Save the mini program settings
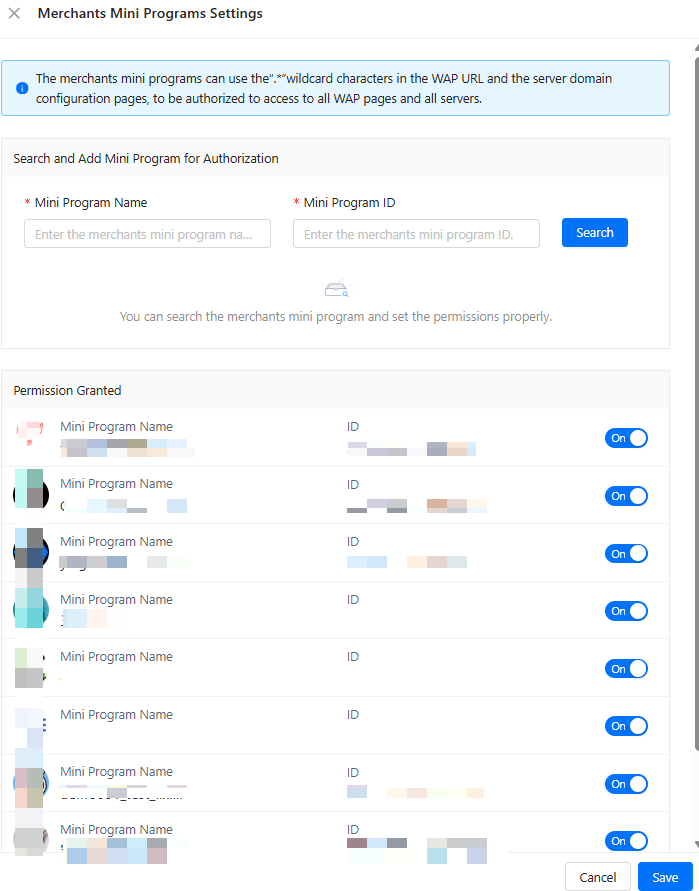The height and width of the screenshot is (891, 699). point(665,877)
